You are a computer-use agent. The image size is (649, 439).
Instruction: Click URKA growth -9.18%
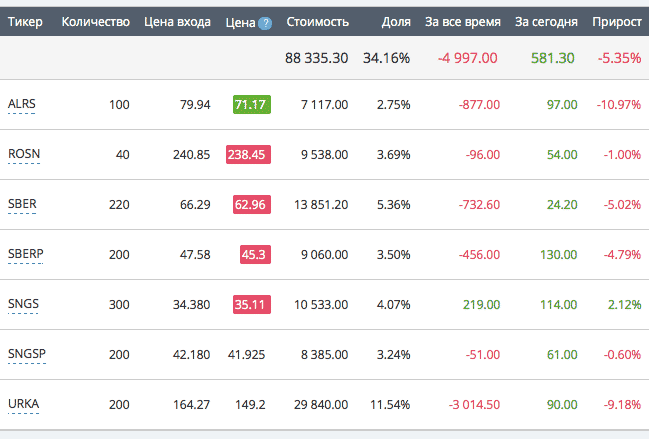click(x=622, y=405)
